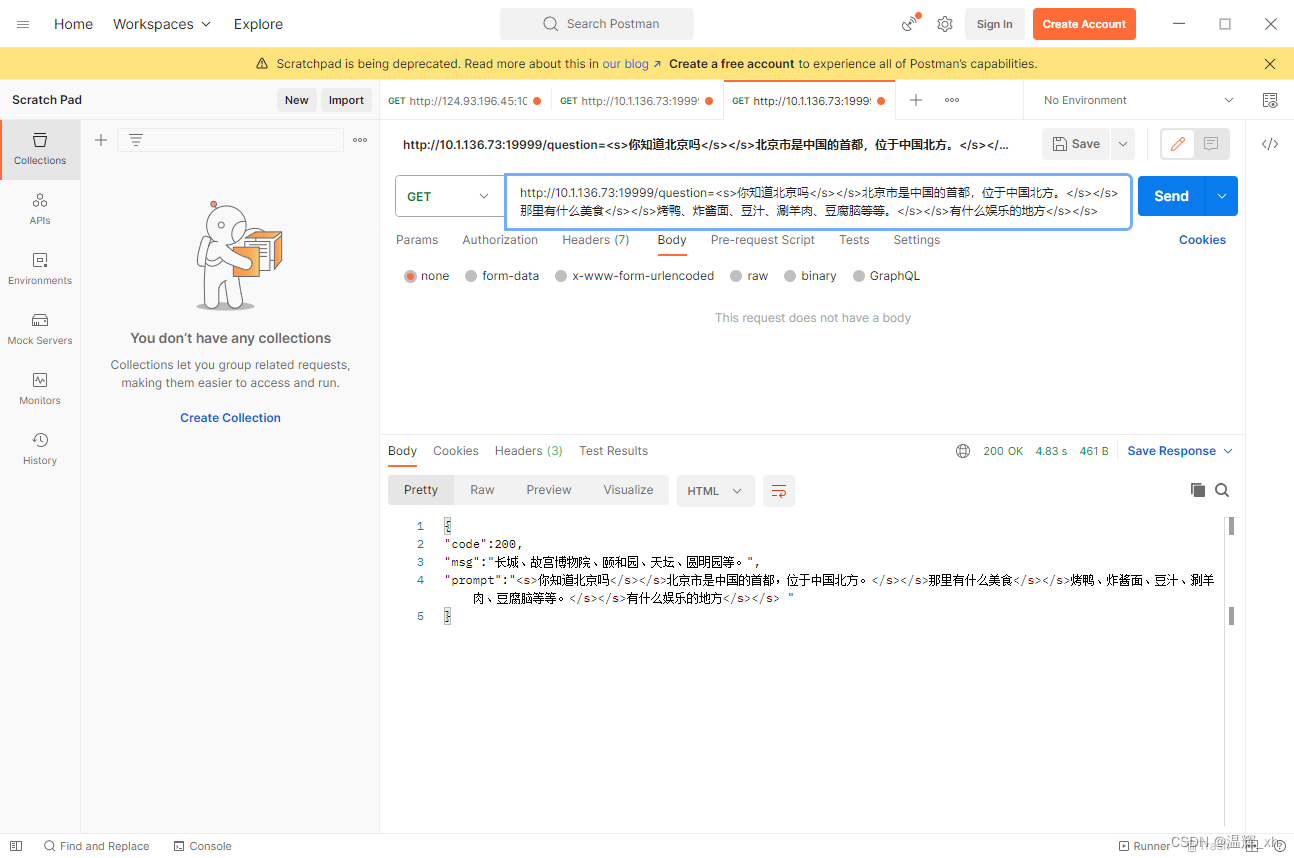Click into the request URL field
The image size is (1294, 858).
[x=818, y=202]
